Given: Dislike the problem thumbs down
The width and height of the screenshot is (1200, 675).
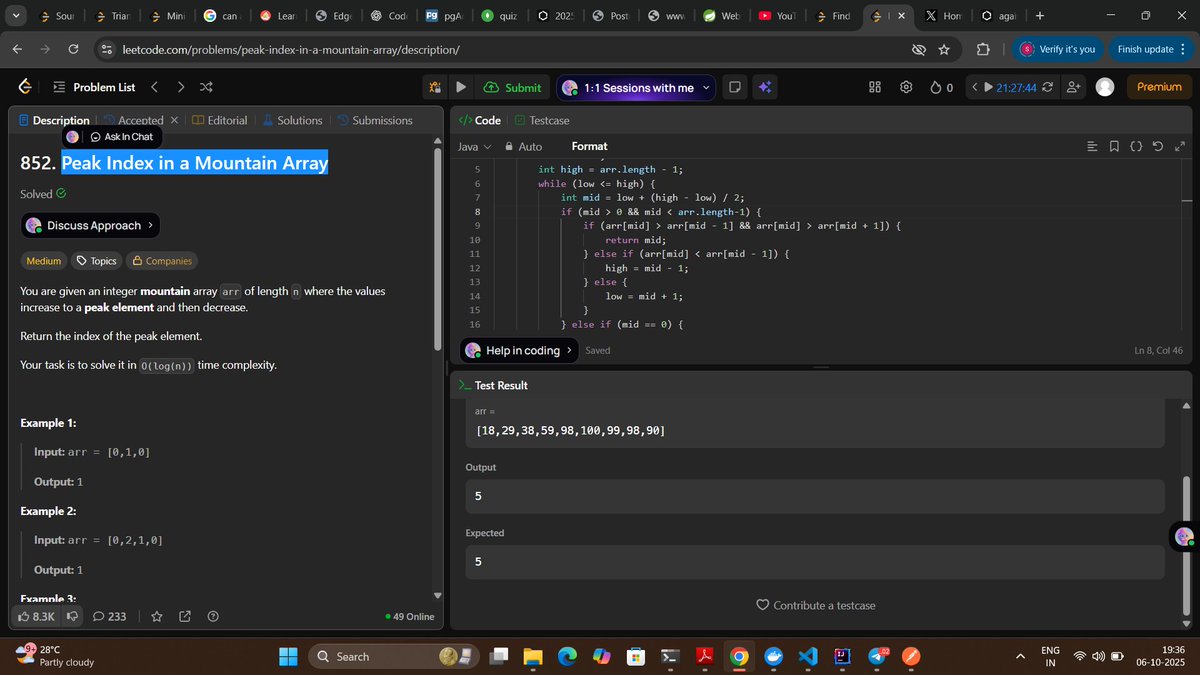Looking at the screenshot, I should [x=72, y=617].
